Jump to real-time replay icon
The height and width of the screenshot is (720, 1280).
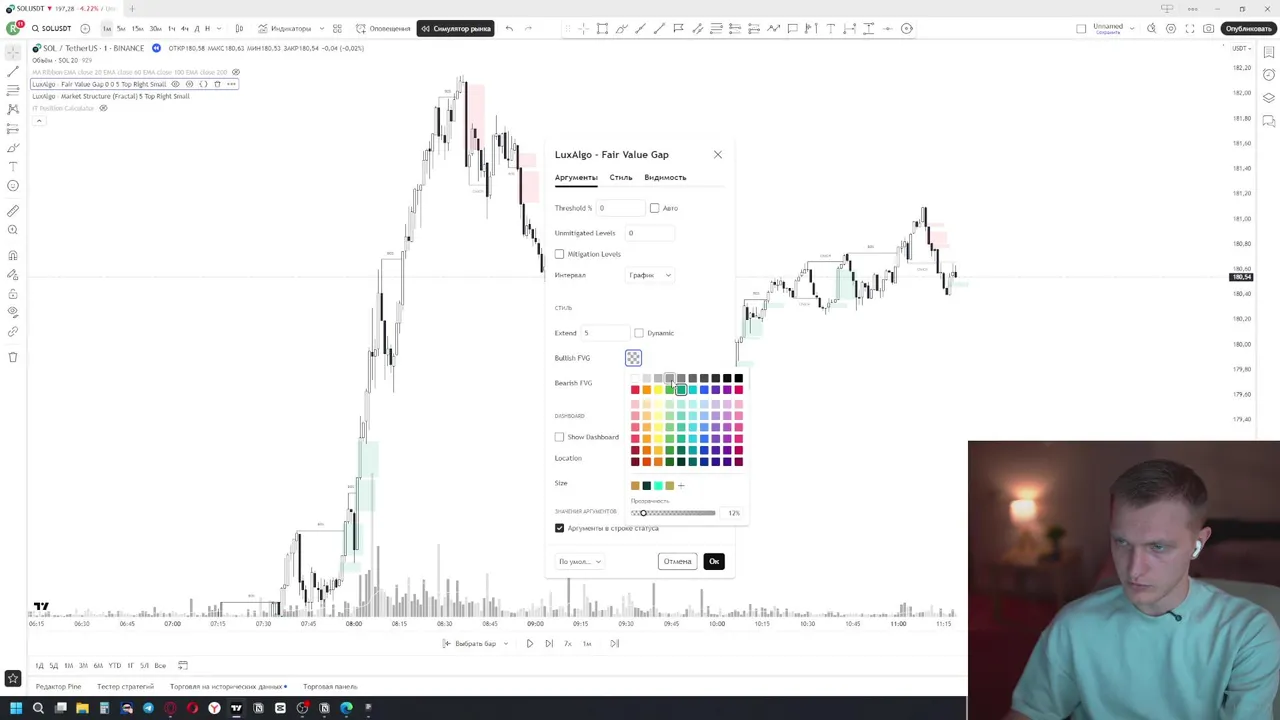[x=614, y=643]
